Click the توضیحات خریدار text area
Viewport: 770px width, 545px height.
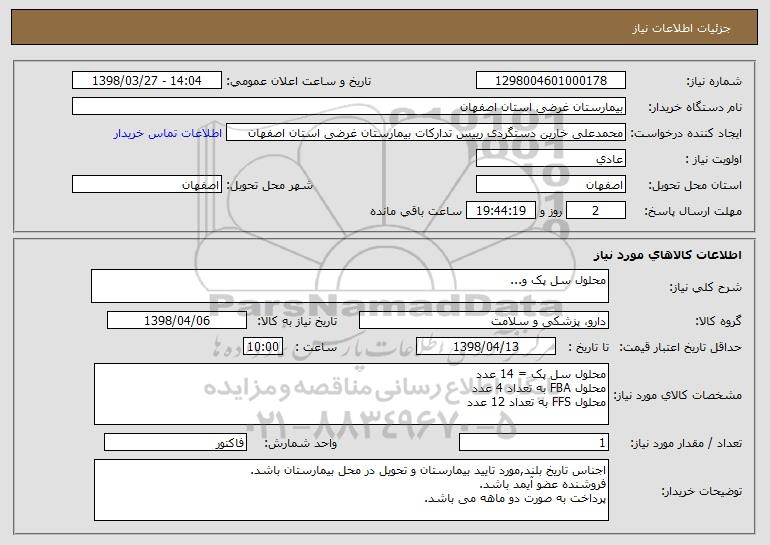point(351,490)
